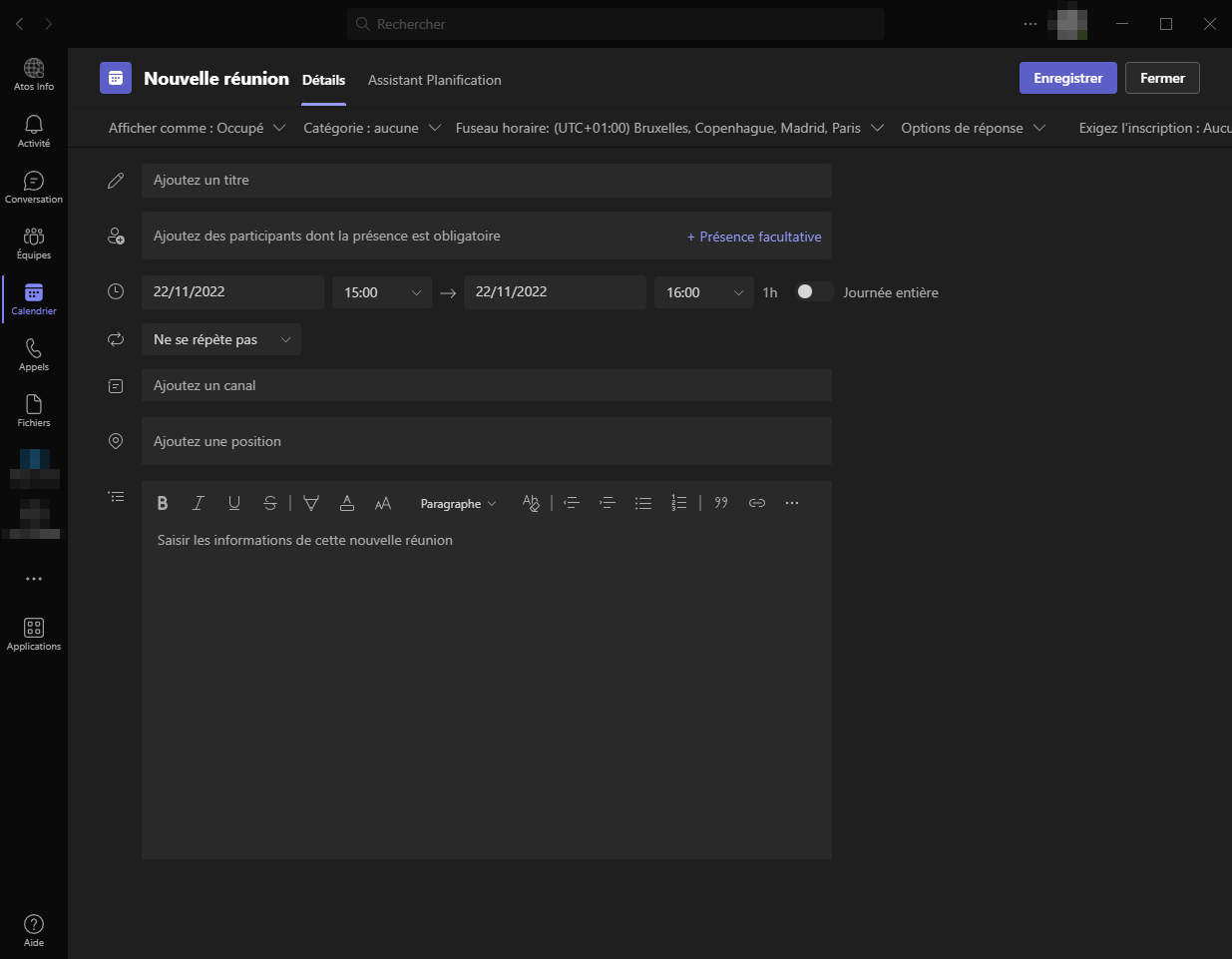Show more apps with sidebar ellipsis
The width and height of the screenshot is (1232, 959).
[34, 579]
